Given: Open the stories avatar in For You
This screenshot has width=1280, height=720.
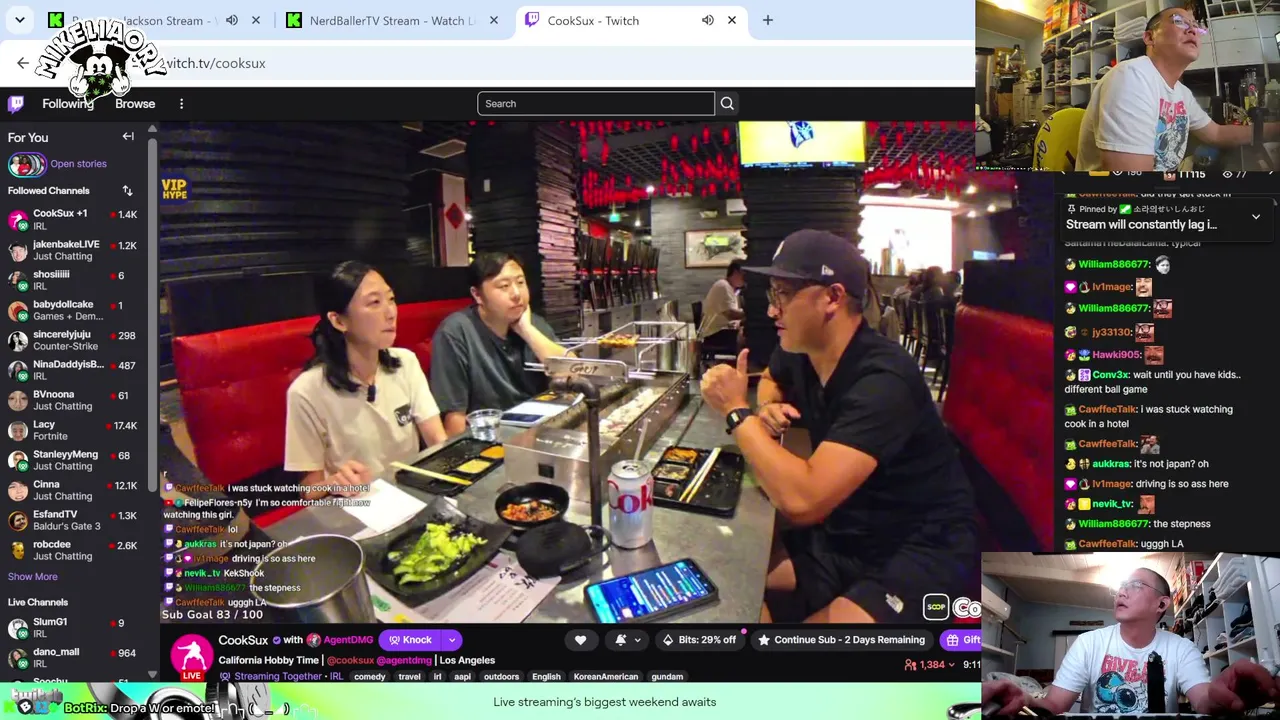Looking at the screenshot, I should pyautogui.click(x=26, y=164).
